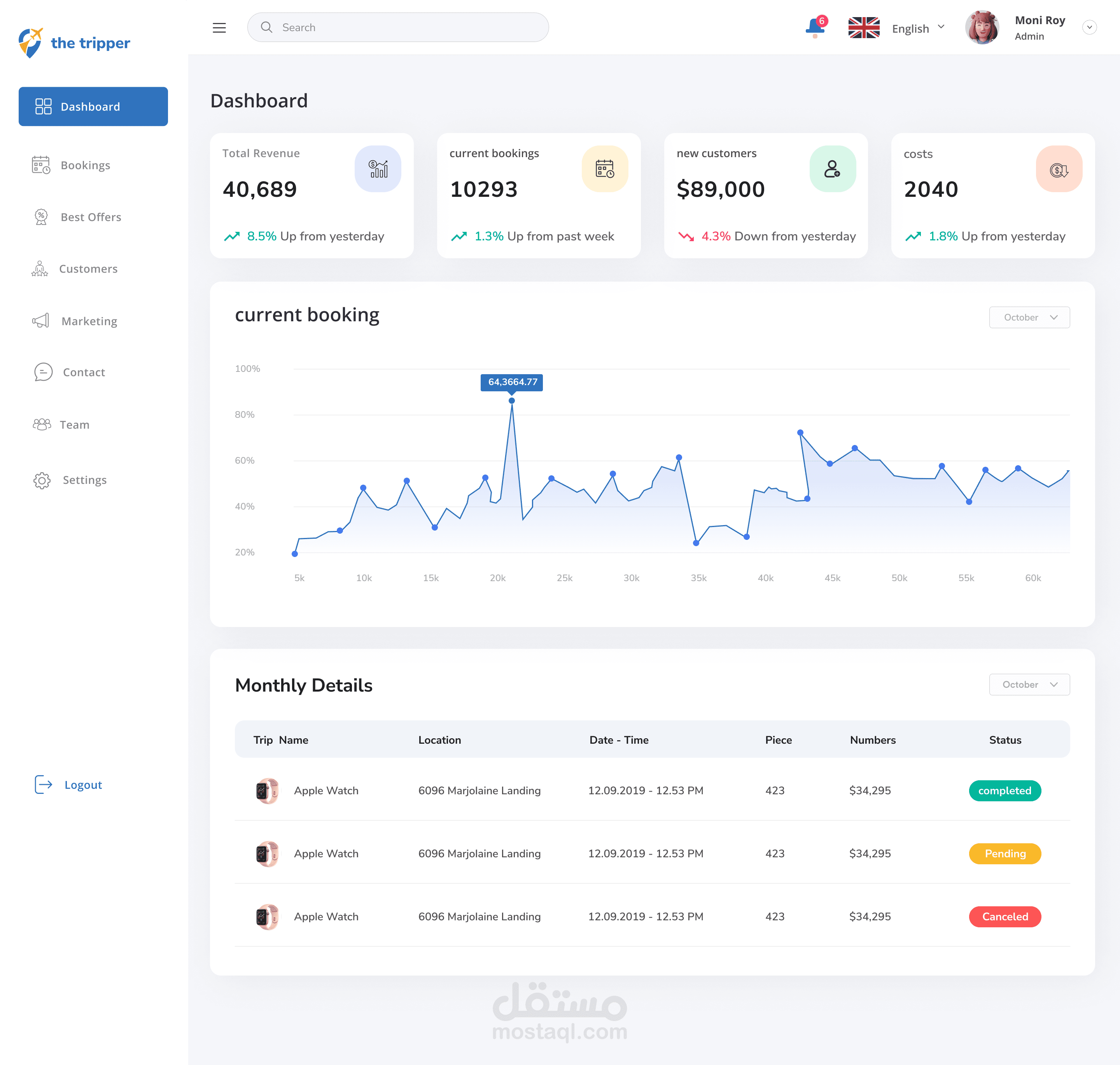Open October dropdown in current booking
This screenshot has height=1065, width=1120.
pyautogui.click(x=1029, y=317)
